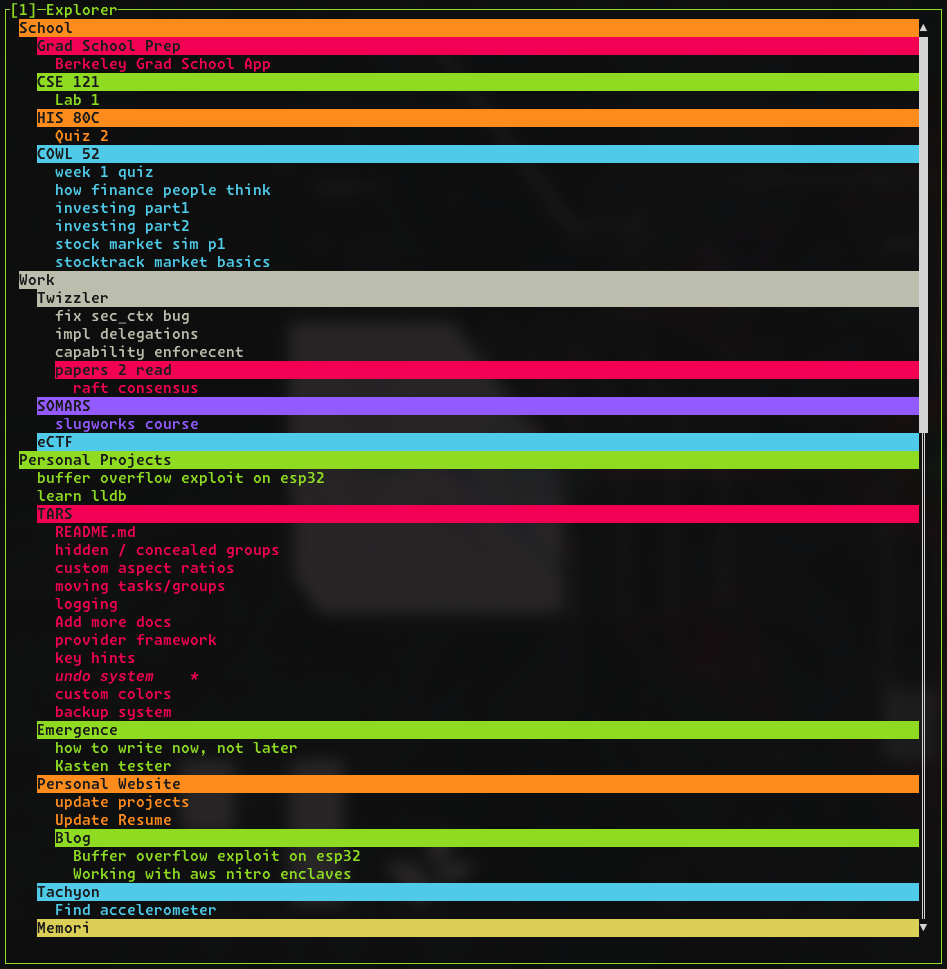Select the week 1 quiz task
This screenshot has height=969, width=947.
[104, 172]
